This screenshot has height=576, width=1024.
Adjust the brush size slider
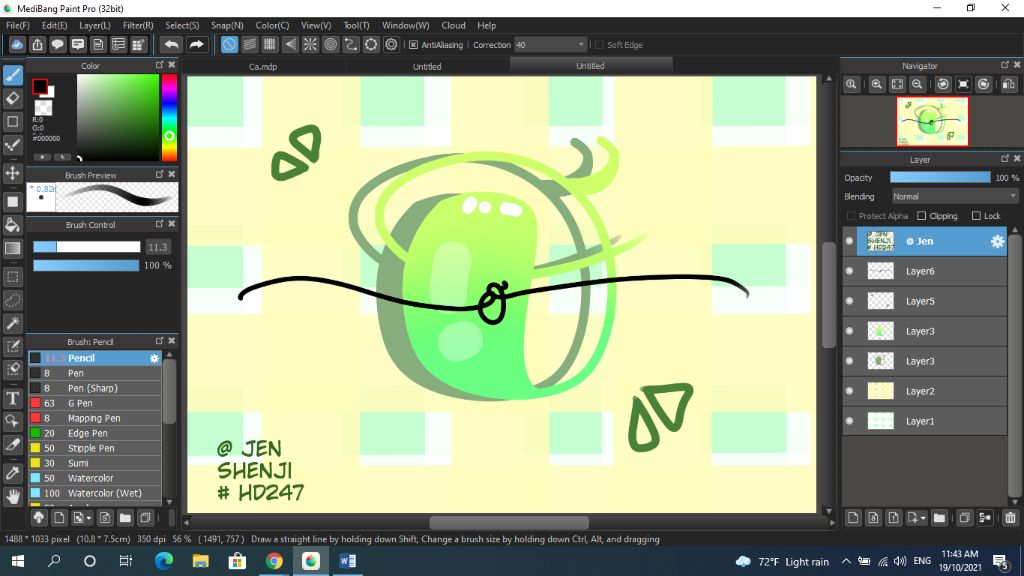coord(86,247)
